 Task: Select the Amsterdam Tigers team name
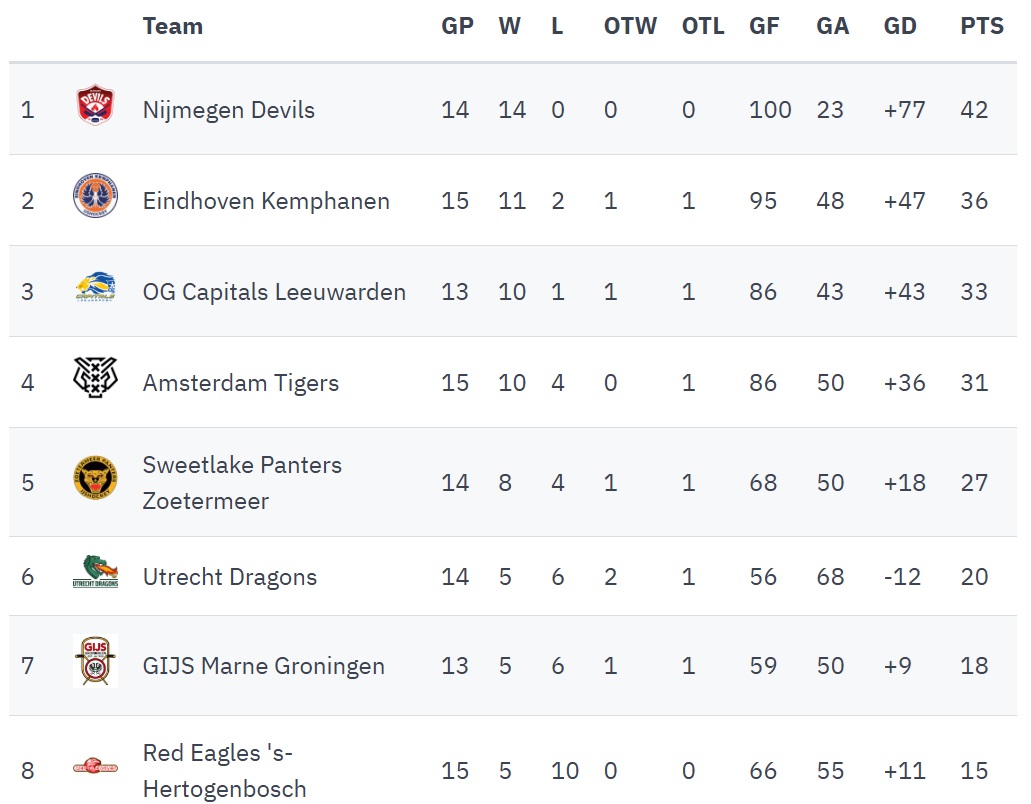coord(241,383)
